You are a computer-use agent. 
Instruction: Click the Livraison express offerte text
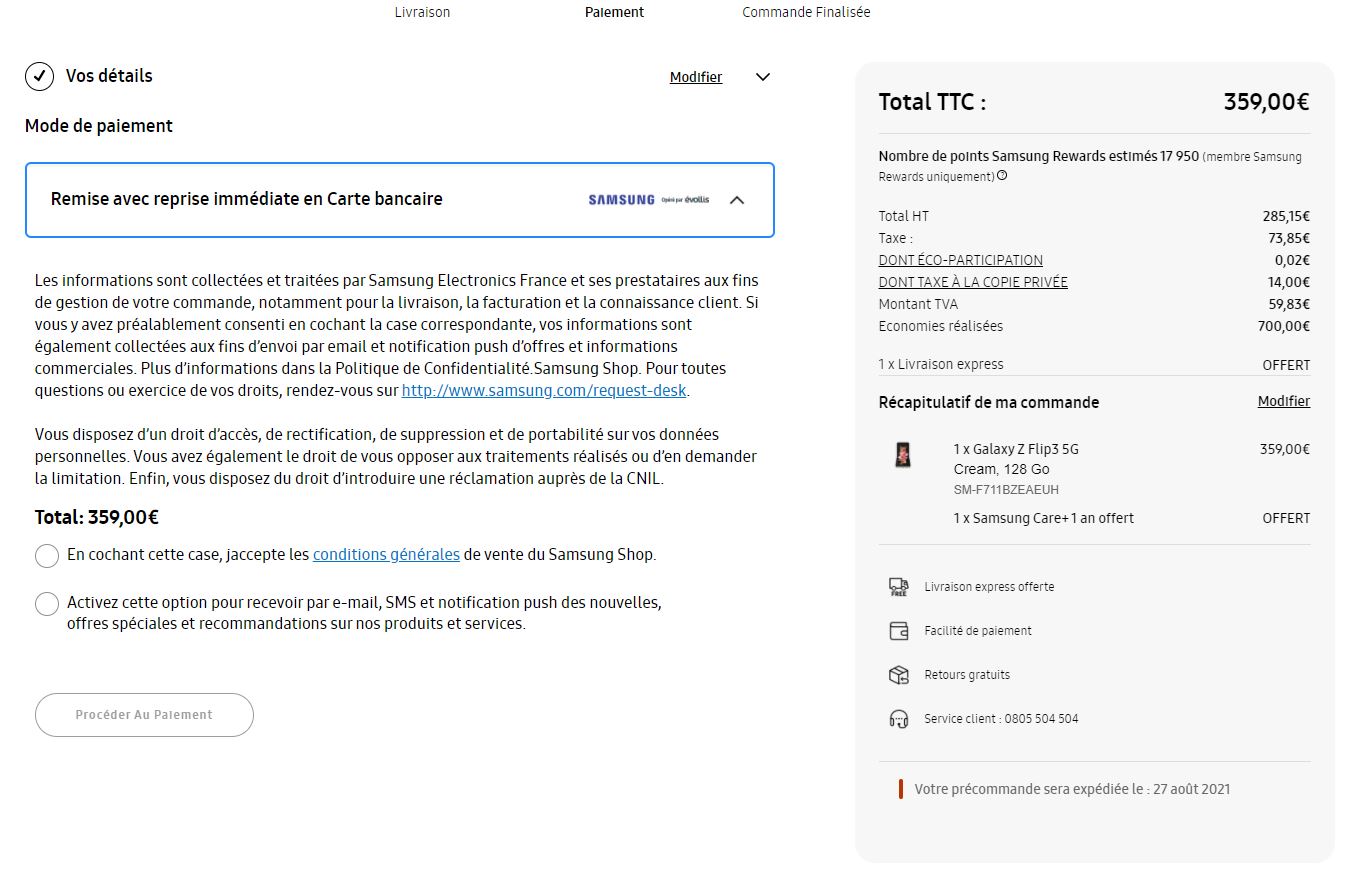[x=989, y=587]
